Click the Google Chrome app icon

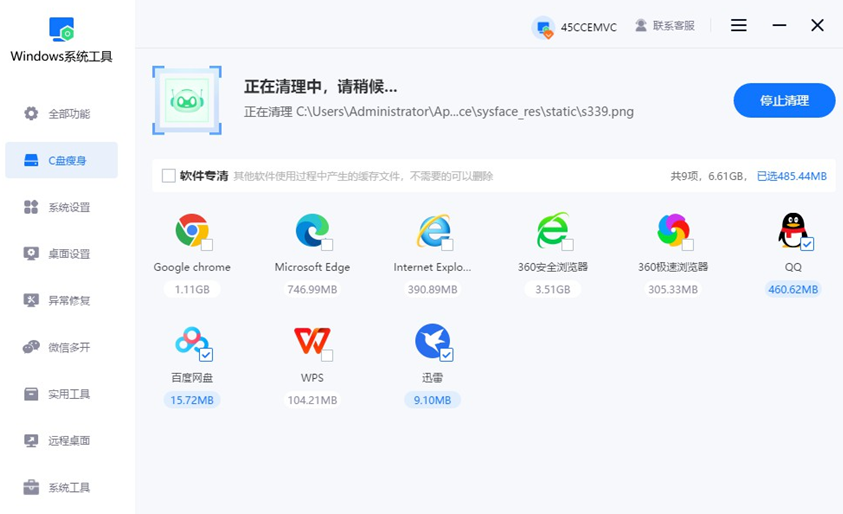pyautogui.click(x=191, y=230)
